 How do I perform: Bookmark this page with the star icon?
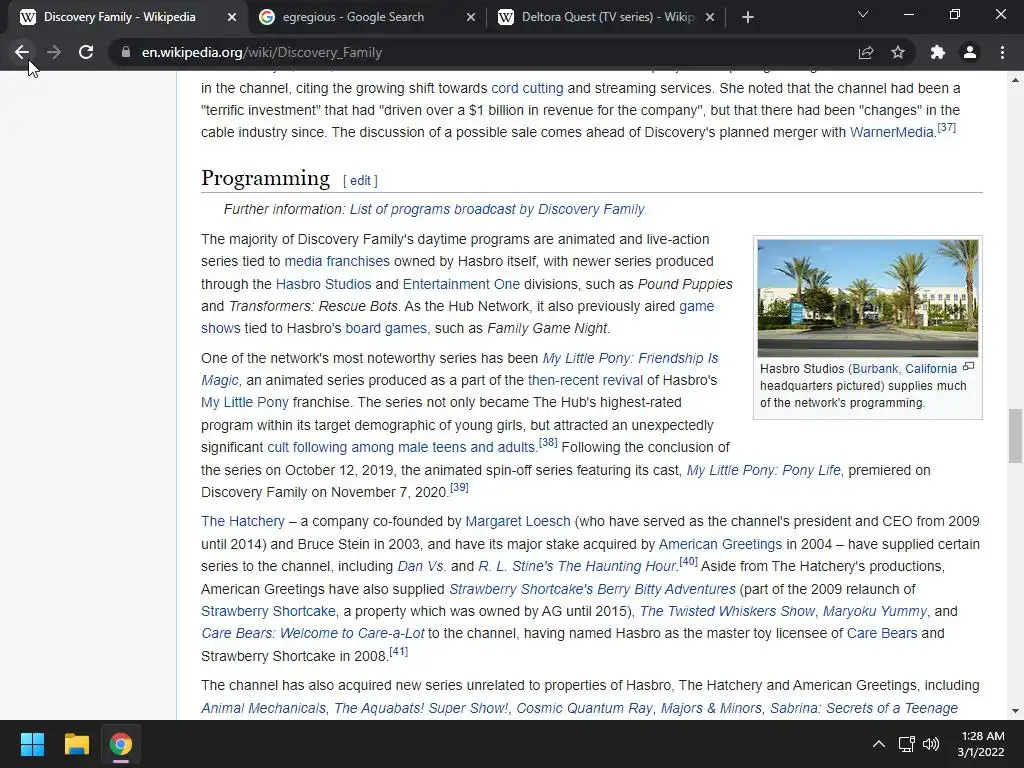pyautogui.click(x=898, y=52)
